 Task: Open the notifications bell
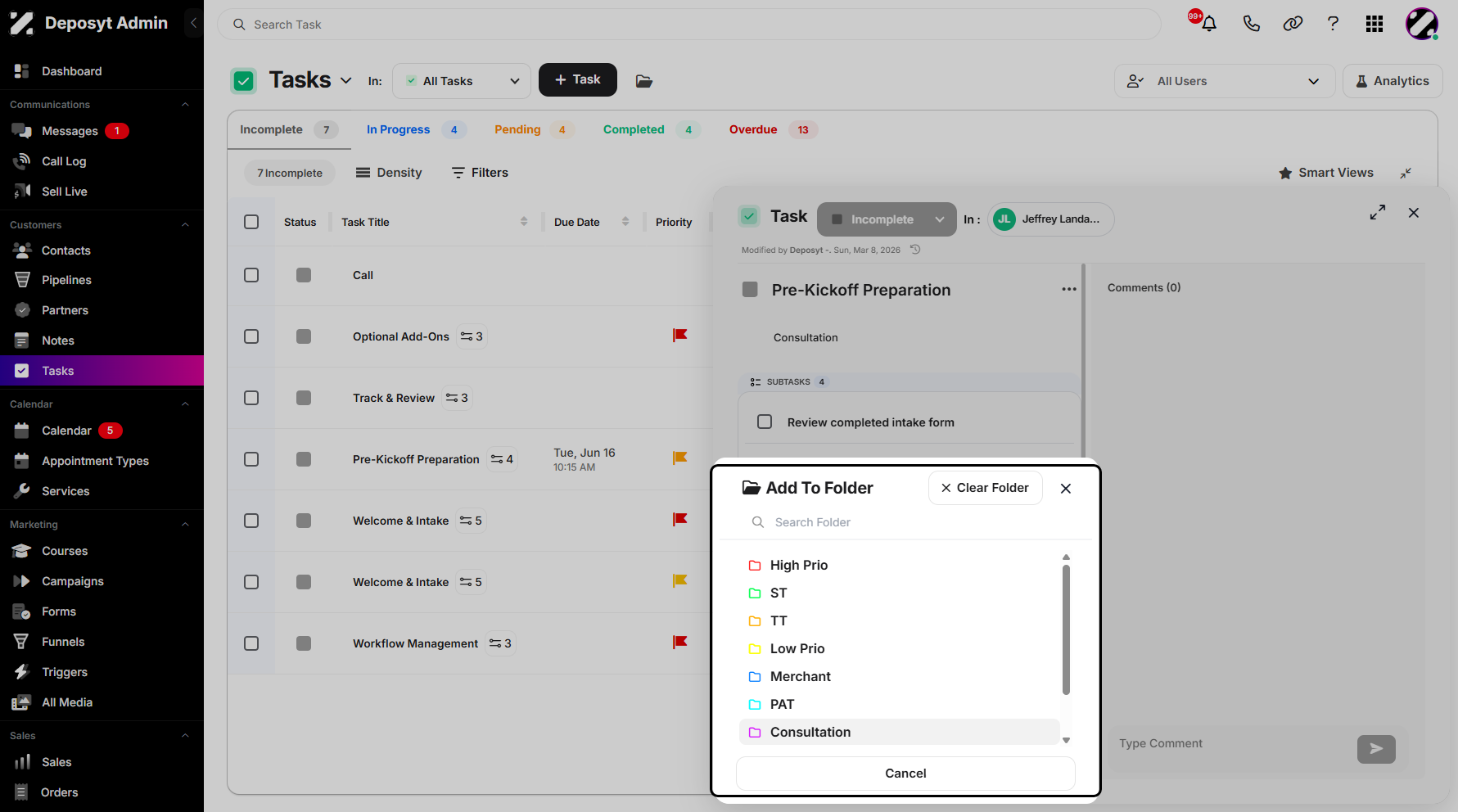[x=1208, y=23]
